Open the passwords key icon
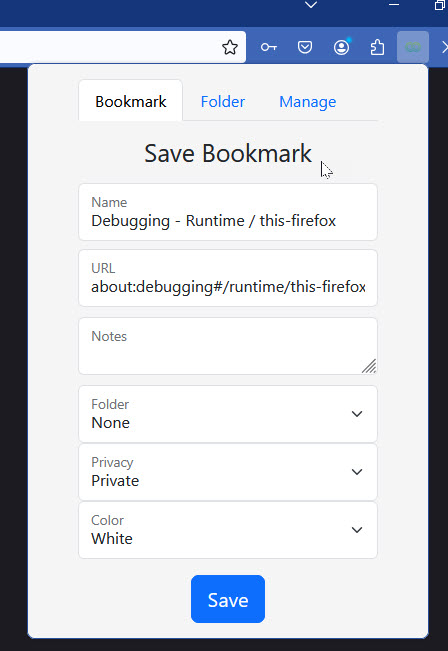This screenshot has height=651, width=448. coord(269,47)
